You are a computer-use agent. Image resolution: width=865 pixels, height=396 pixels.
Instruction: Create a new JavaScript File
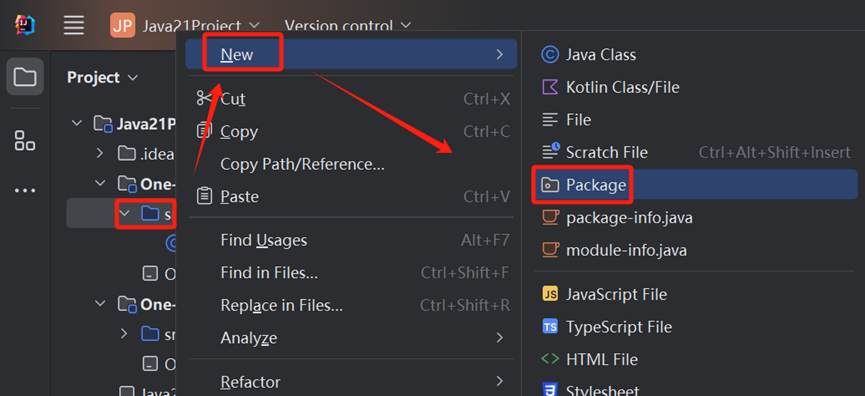pyautogui.click(x=695, y=295)
